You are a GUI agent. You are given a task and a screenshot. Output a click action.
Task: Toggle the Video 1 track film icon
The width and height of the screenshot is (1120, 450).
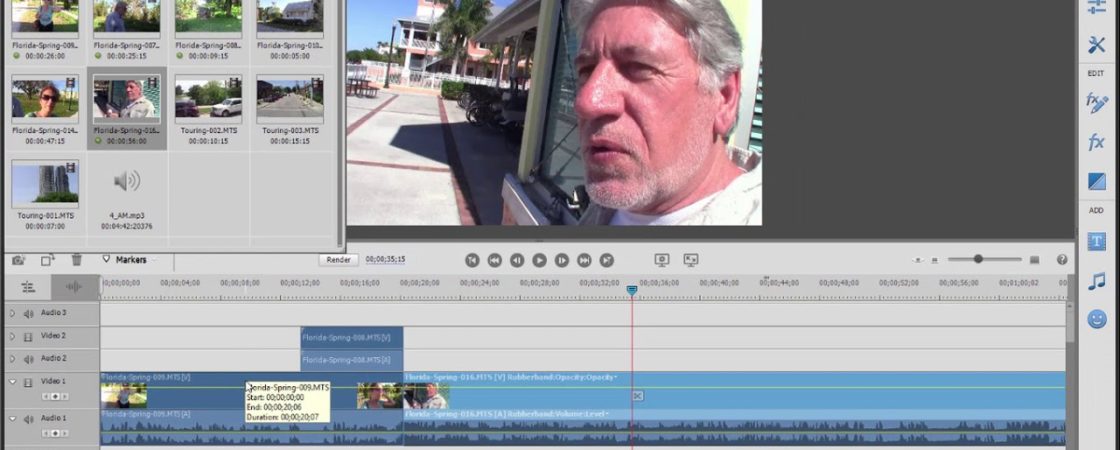tap(29, 382)
